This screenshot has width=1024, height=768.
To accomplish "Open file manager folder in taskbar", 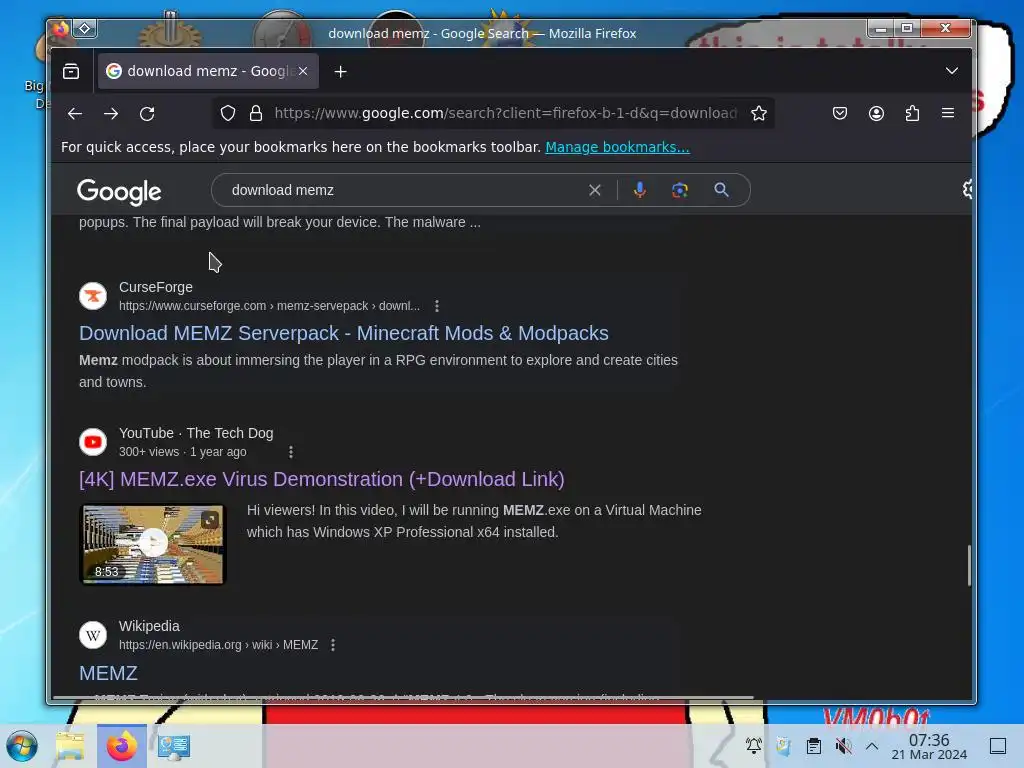I will [70, 746].
